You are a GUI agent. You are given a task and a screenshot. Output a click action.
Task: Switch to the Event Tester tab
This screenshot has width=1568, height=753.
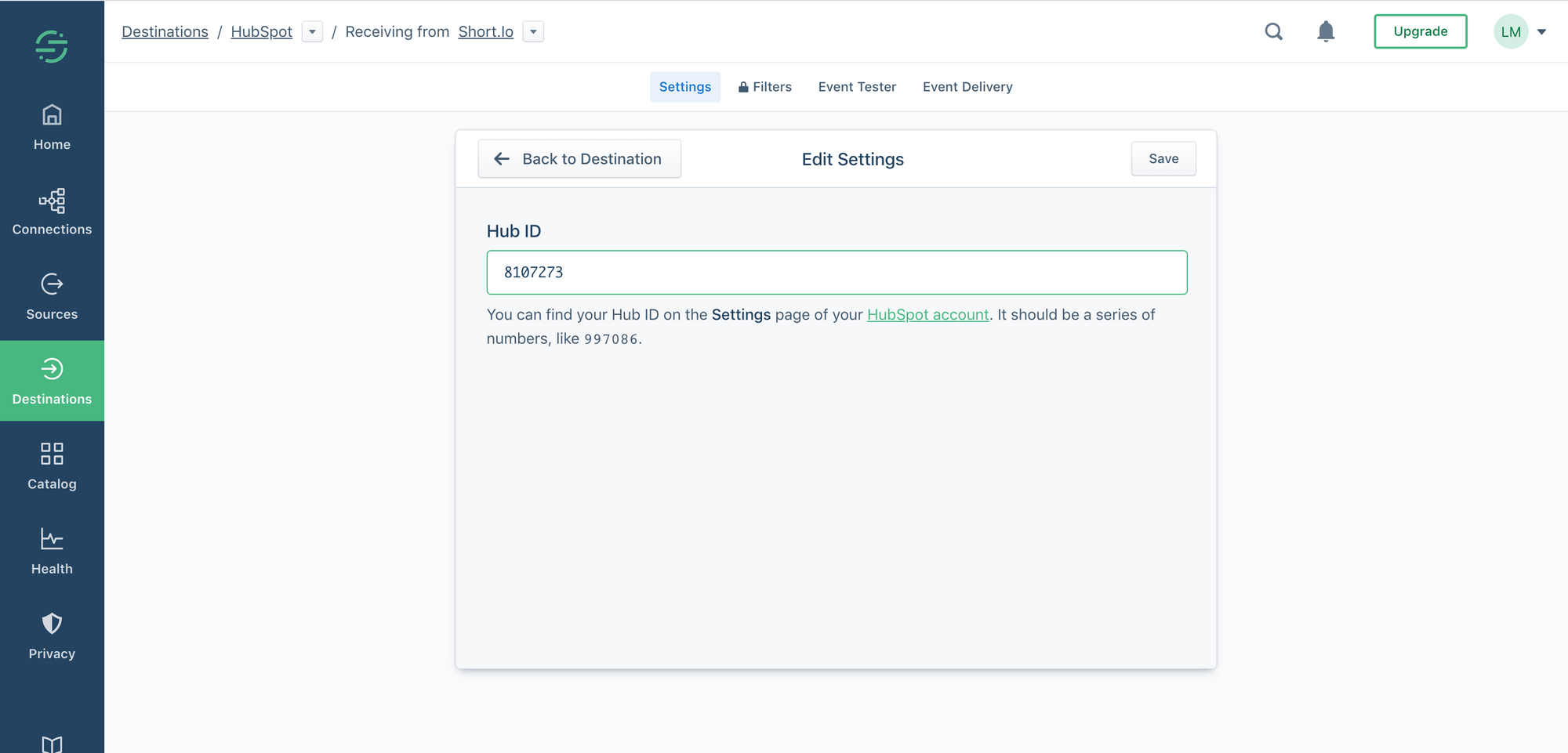tap(857, 86)
